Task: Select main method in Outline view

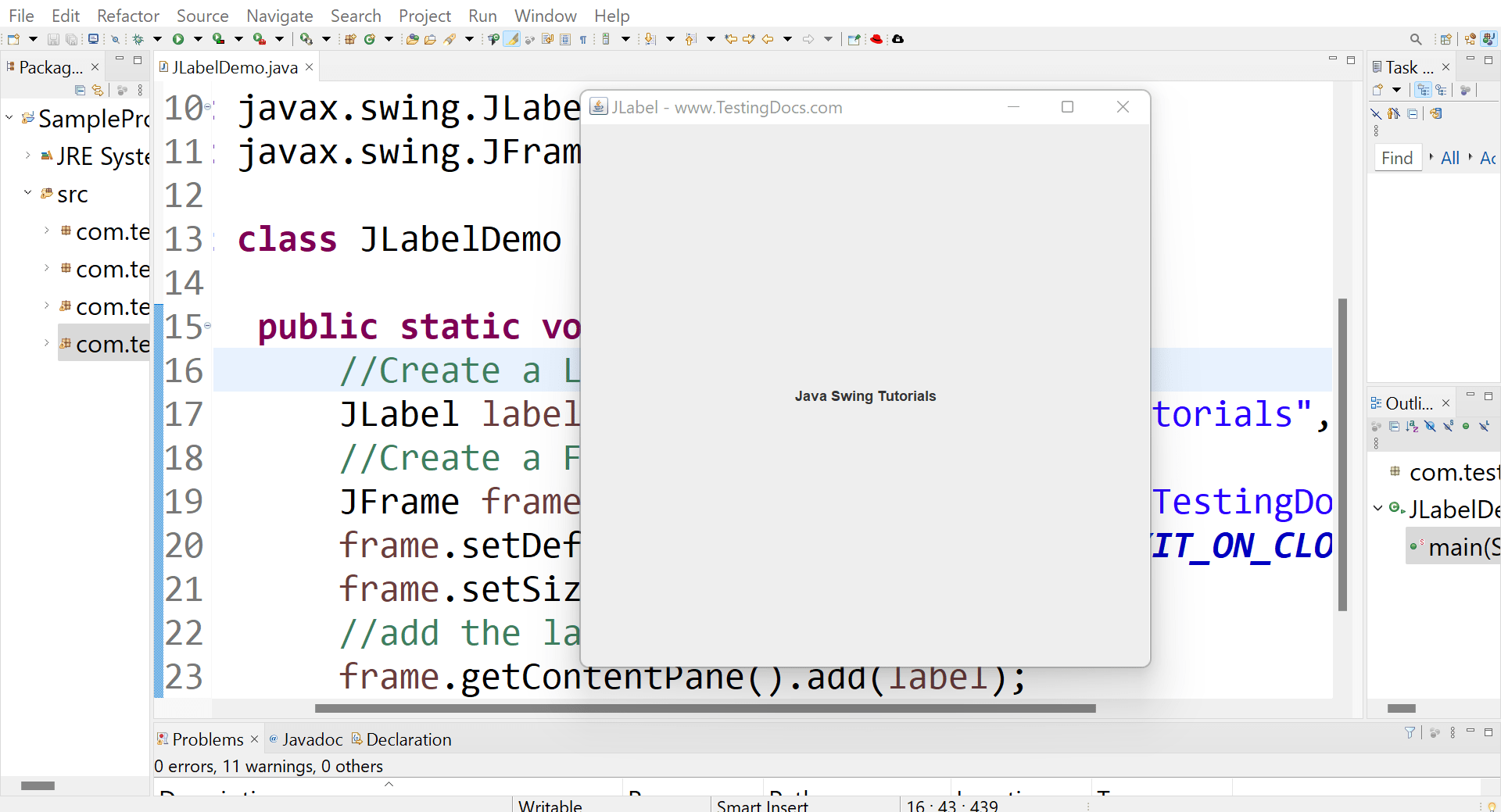Action: point(1454,547)
